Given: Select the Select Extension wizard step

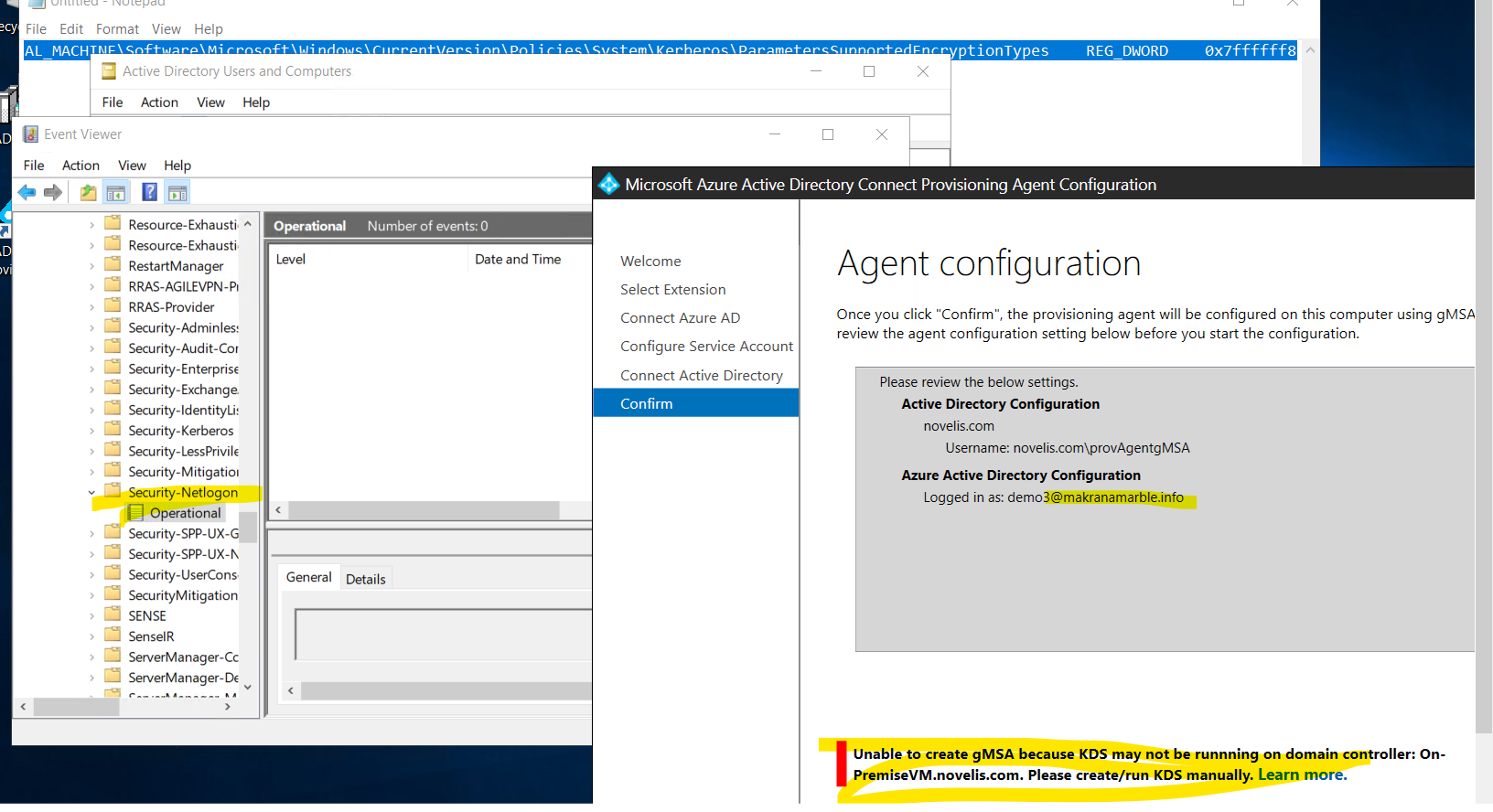Looking at the screenshot, I should click(x=672, y=289).
